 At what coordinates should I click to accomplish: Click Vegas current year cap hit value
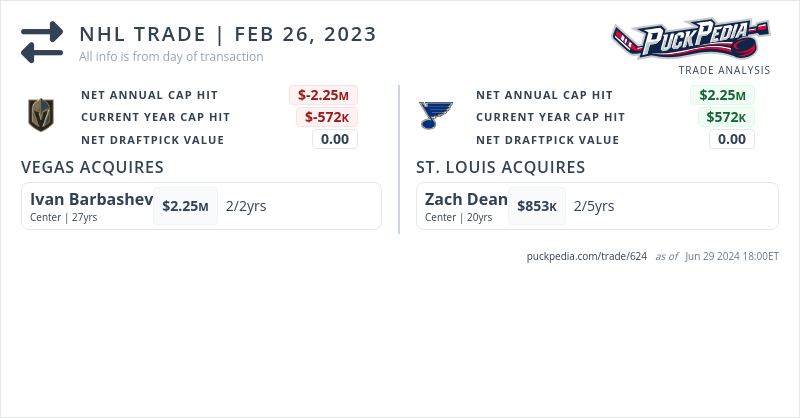[x=326, y=117]
